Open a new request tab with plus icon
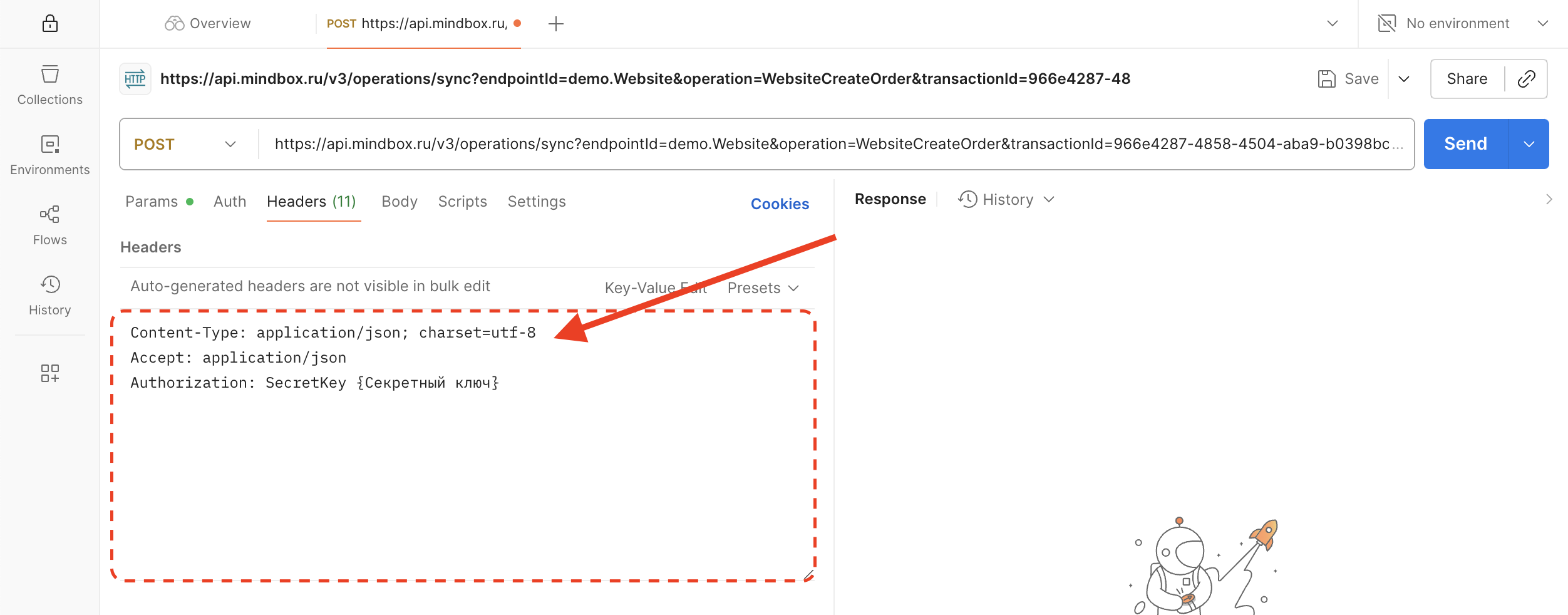The height and width of the screenshot is (615, 1568). pyautogui.click(x=556, y=23)
